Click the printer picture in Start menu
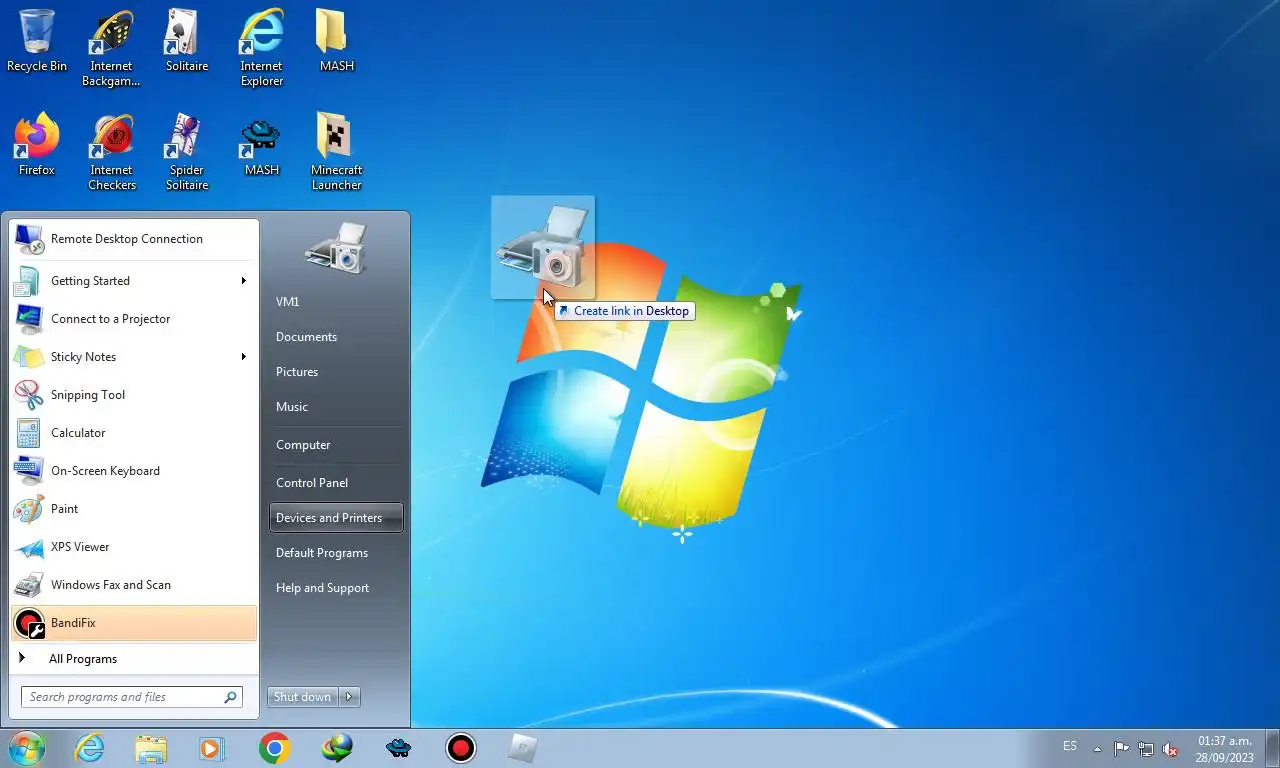 (337, 247)
